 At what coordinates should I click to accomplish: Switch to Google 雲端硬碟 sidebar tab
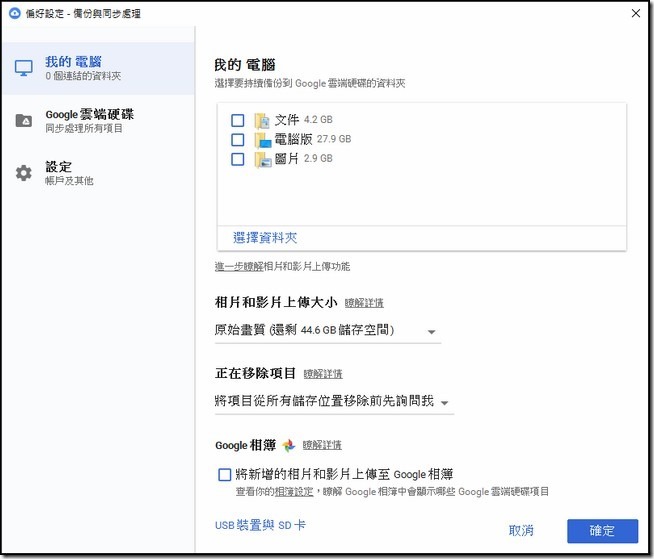point(98,121)
